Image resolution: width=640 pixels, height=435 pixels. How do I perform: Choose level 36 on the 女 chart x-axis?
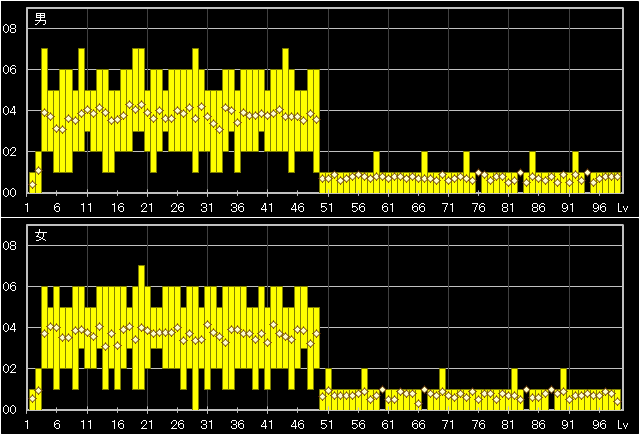[x=237, y=425]
